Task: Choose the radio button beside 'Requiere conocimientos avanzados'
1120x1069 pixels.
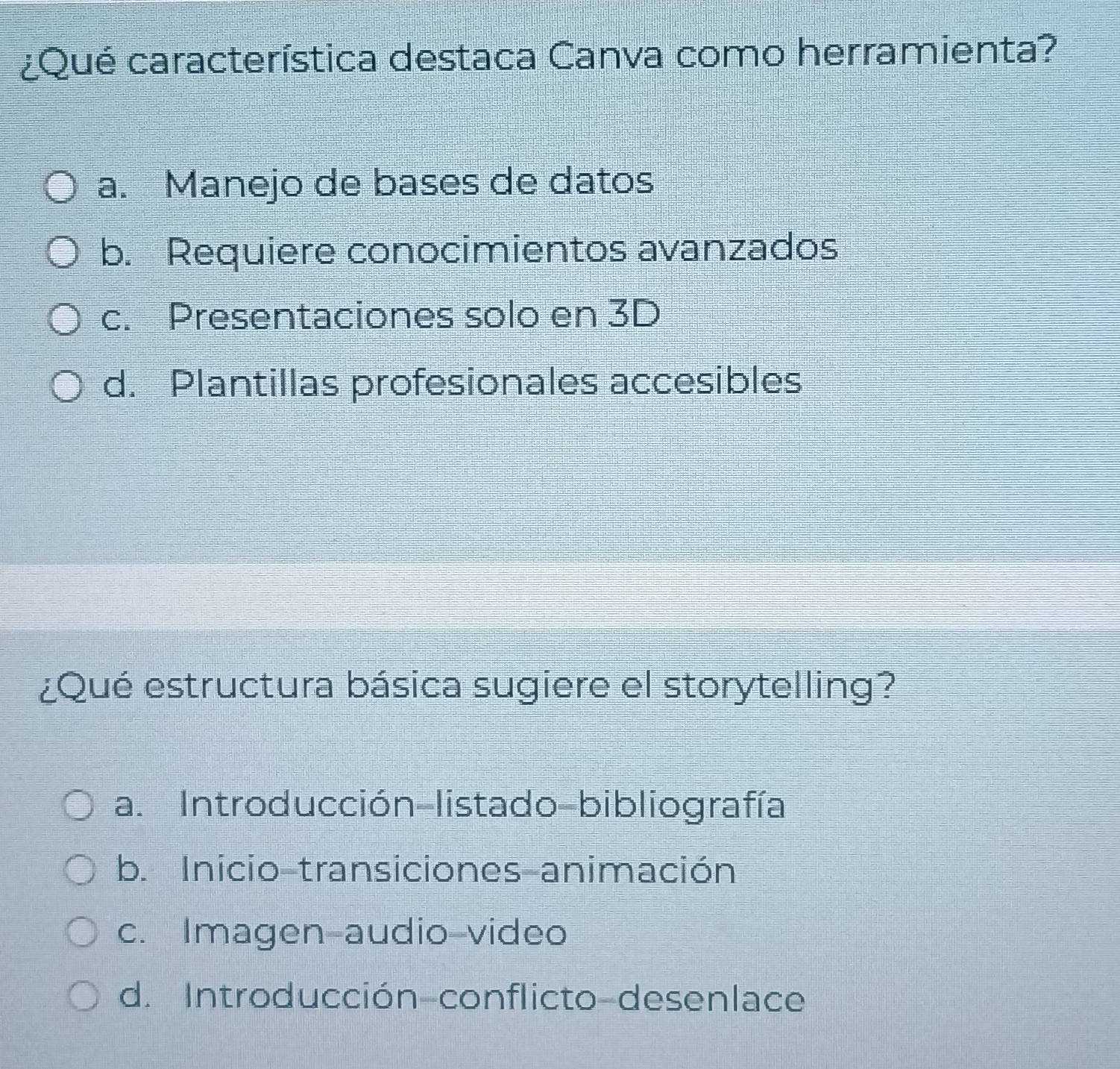Action: (65, 253)
